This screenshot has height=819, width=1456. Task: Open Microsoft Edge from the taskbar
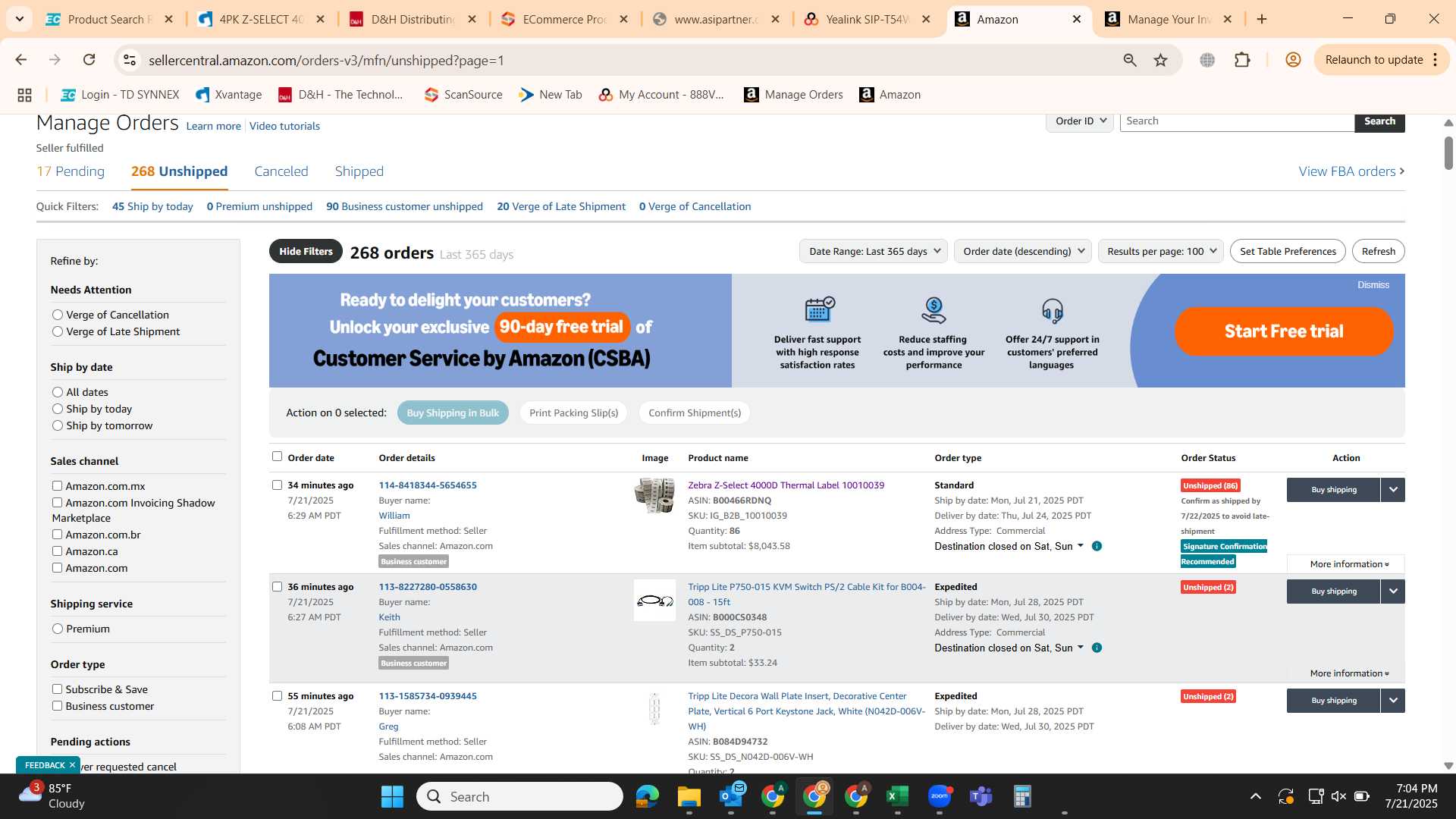click(648, 796)
